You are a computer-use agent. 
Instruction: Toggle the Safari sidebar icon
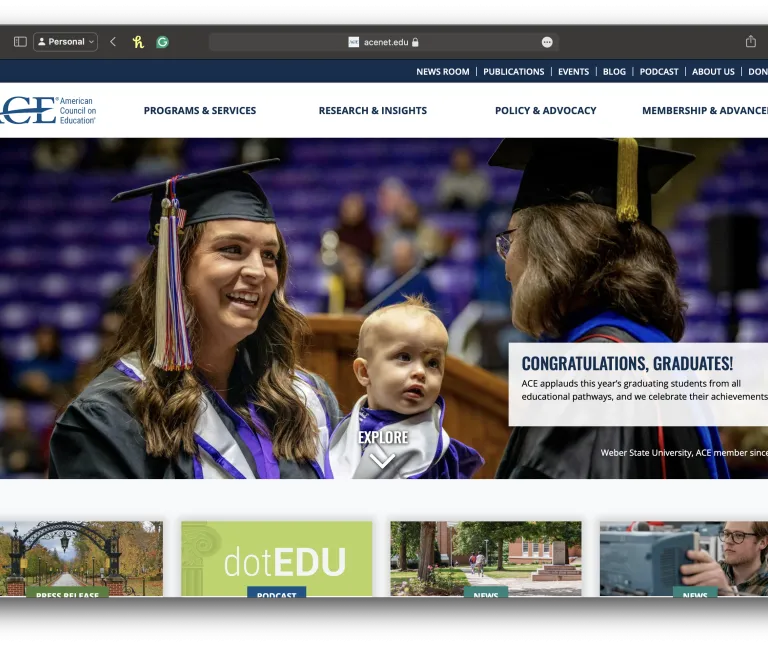(x=20, y=42)
